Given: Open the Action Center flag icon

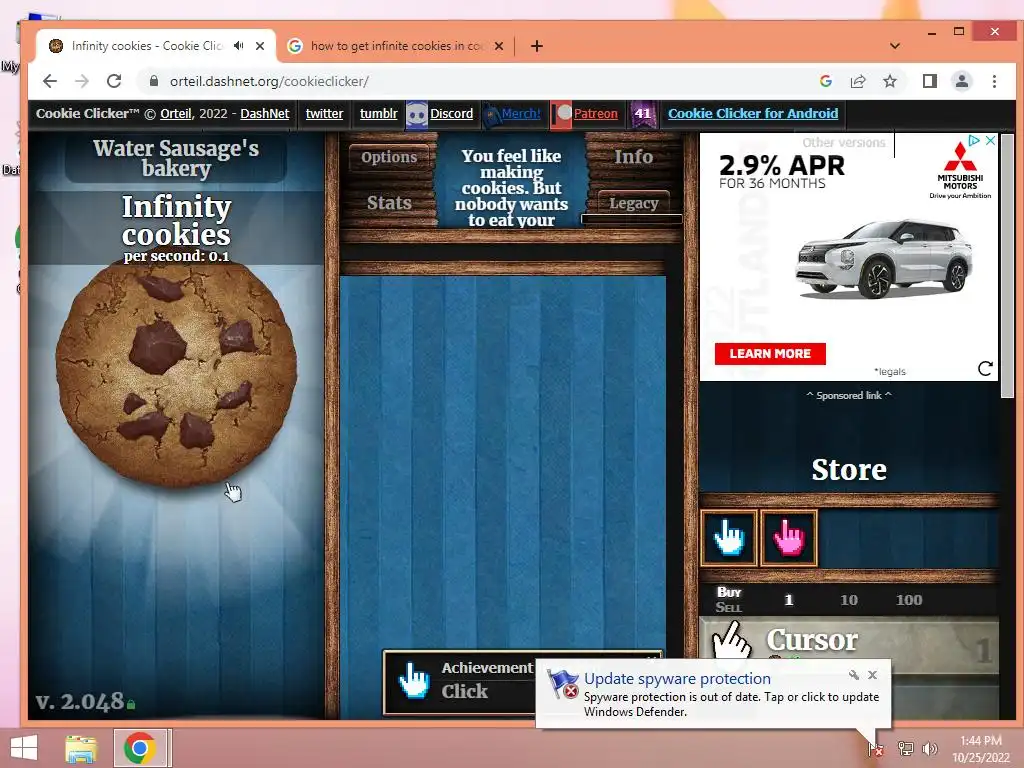Looking at the screenshot, I should coord(875,748).
